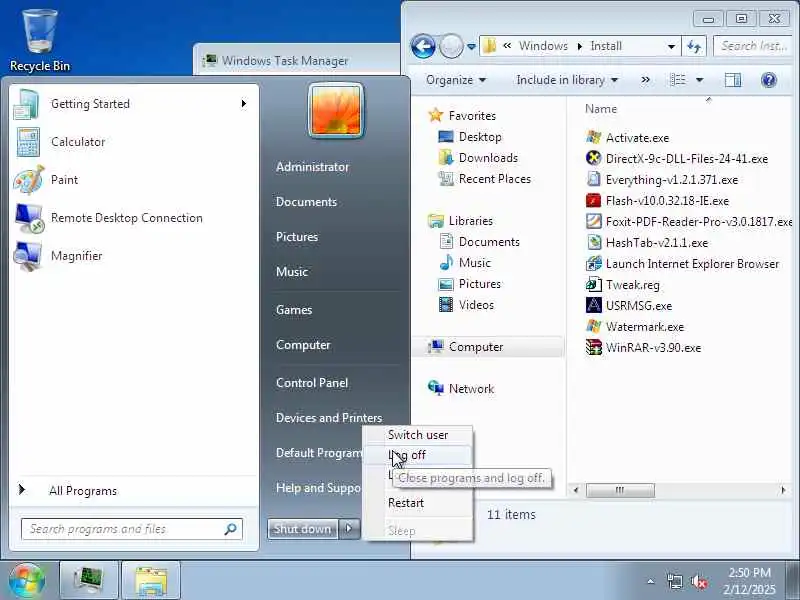Choose Log off from the power menu
Image resolution: width=800 pixels, height=600 pixels.
pyautogui.click(x=418, y=455)
